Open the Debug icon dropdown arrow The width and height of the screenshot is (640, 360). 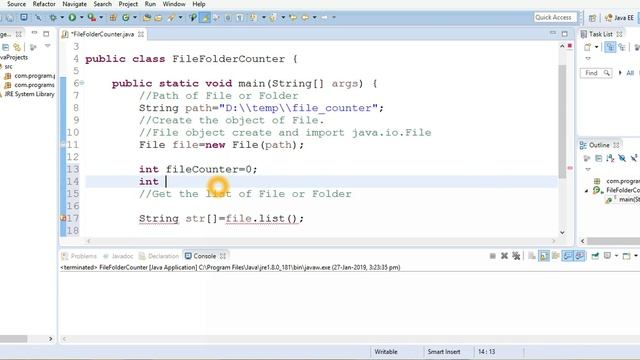(62, 18)
